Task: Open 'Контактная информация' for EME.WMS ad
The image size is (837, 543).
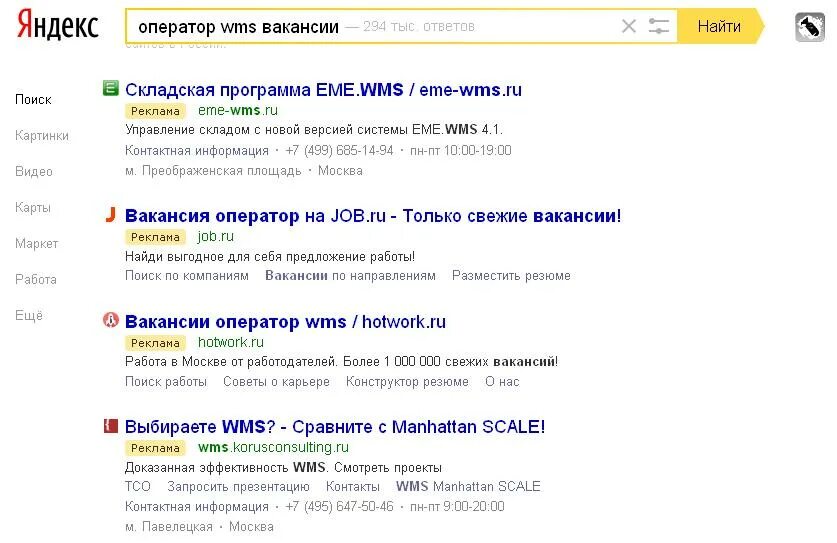Action: [x=196, y=151]
